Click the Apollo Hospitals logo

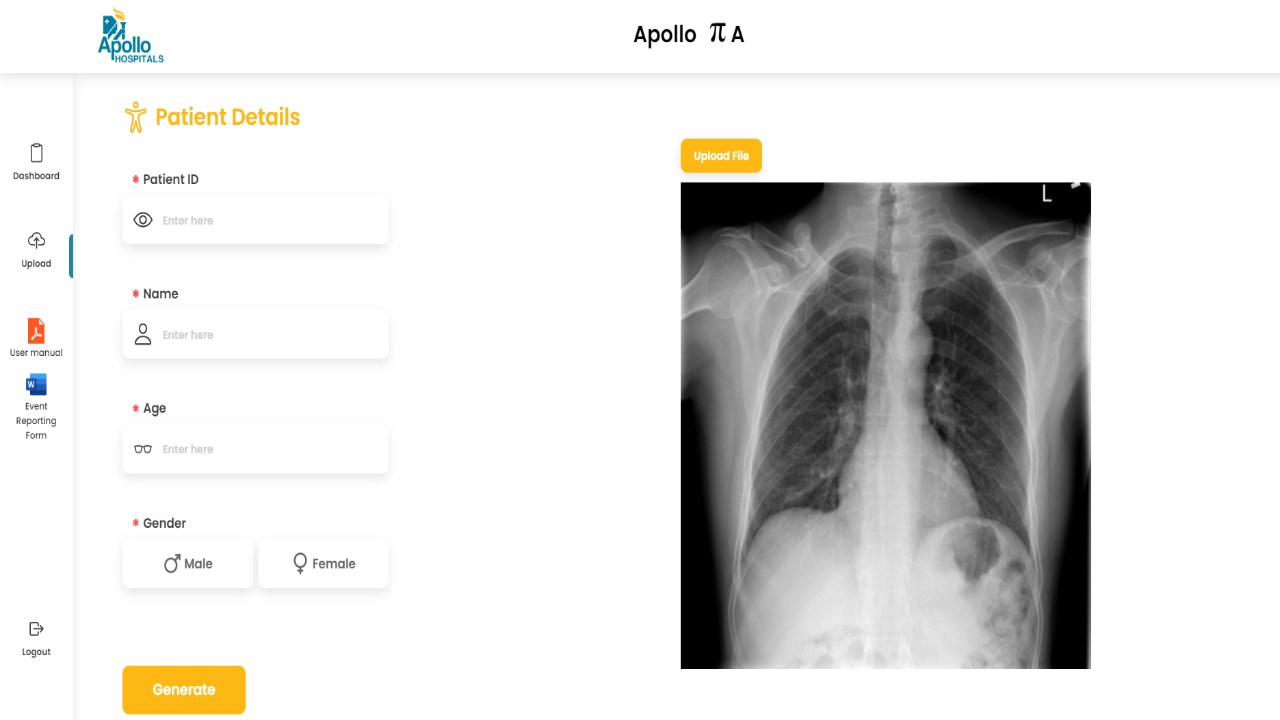pos(130,36)
